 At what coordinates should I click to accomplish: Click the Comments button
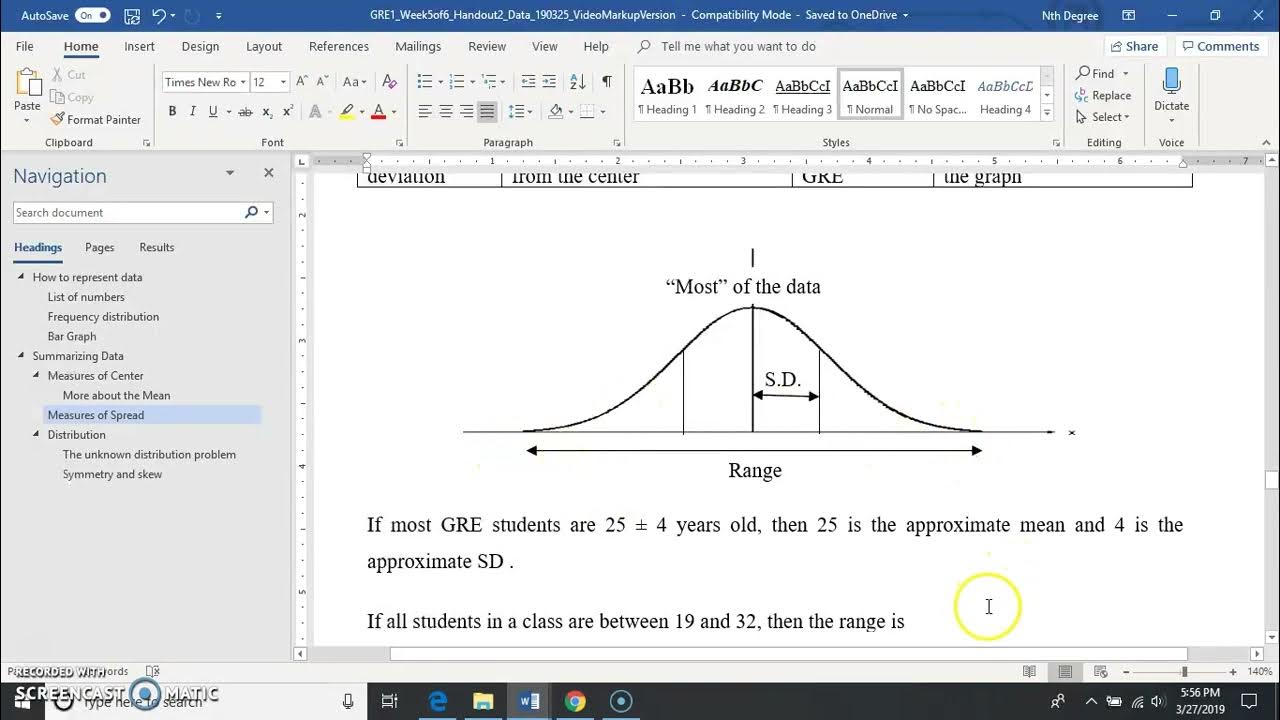[x=1219, y=46]
